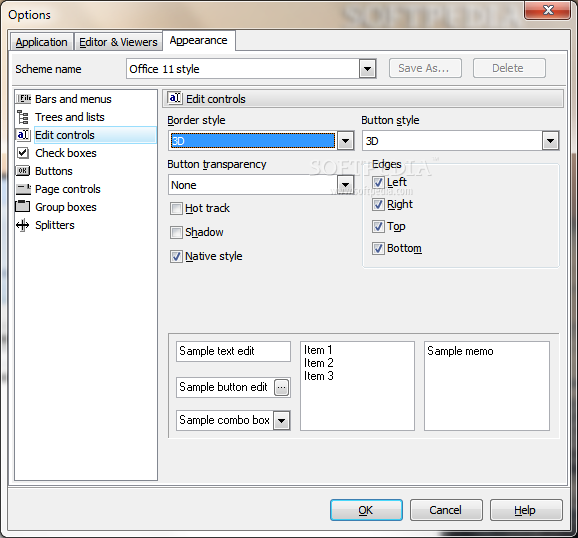Choose Check boxes in the list
This screenshot has height=538, width=578.
(66, 153)
